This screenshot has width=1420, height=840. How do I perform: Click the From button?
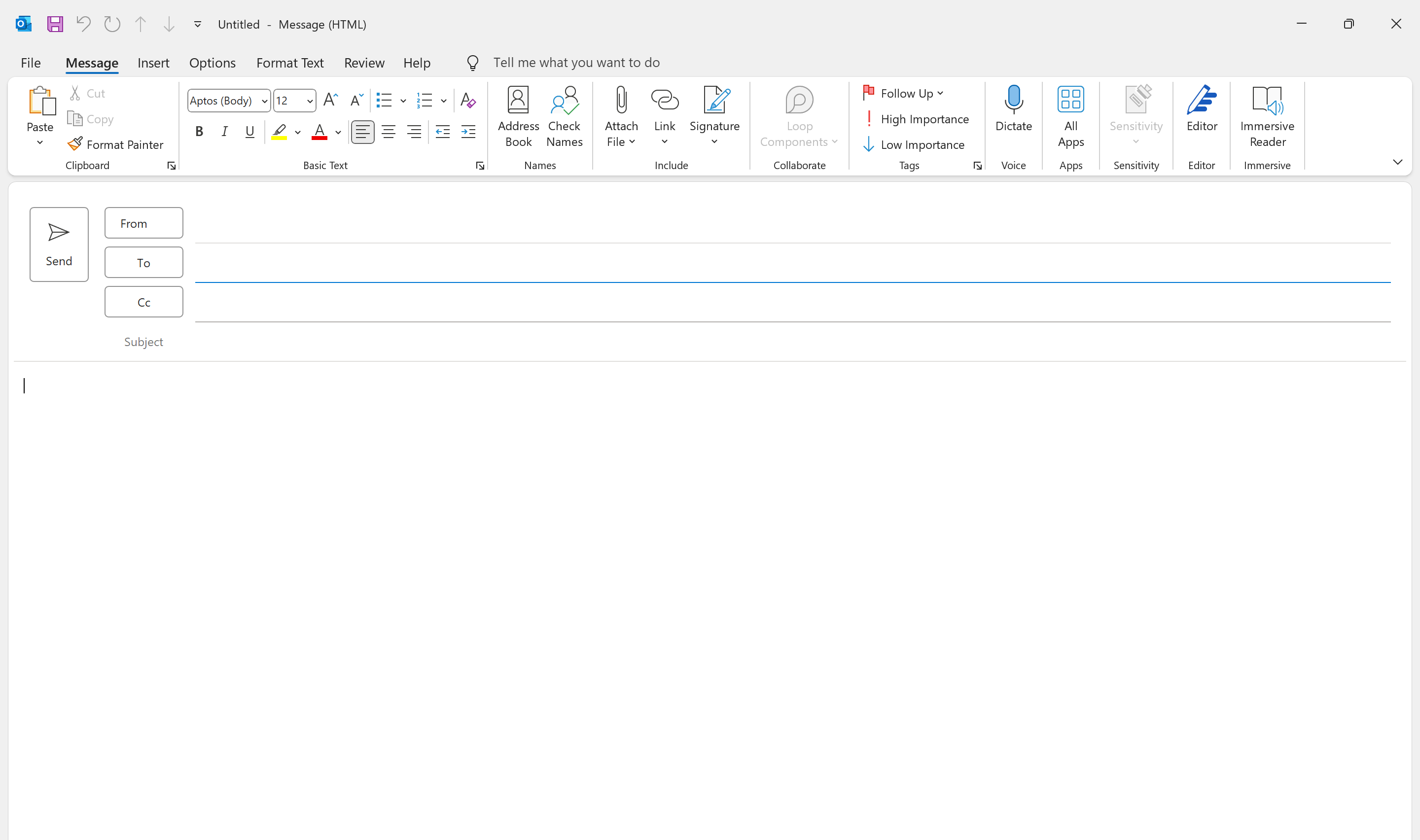tap(144, 223)
